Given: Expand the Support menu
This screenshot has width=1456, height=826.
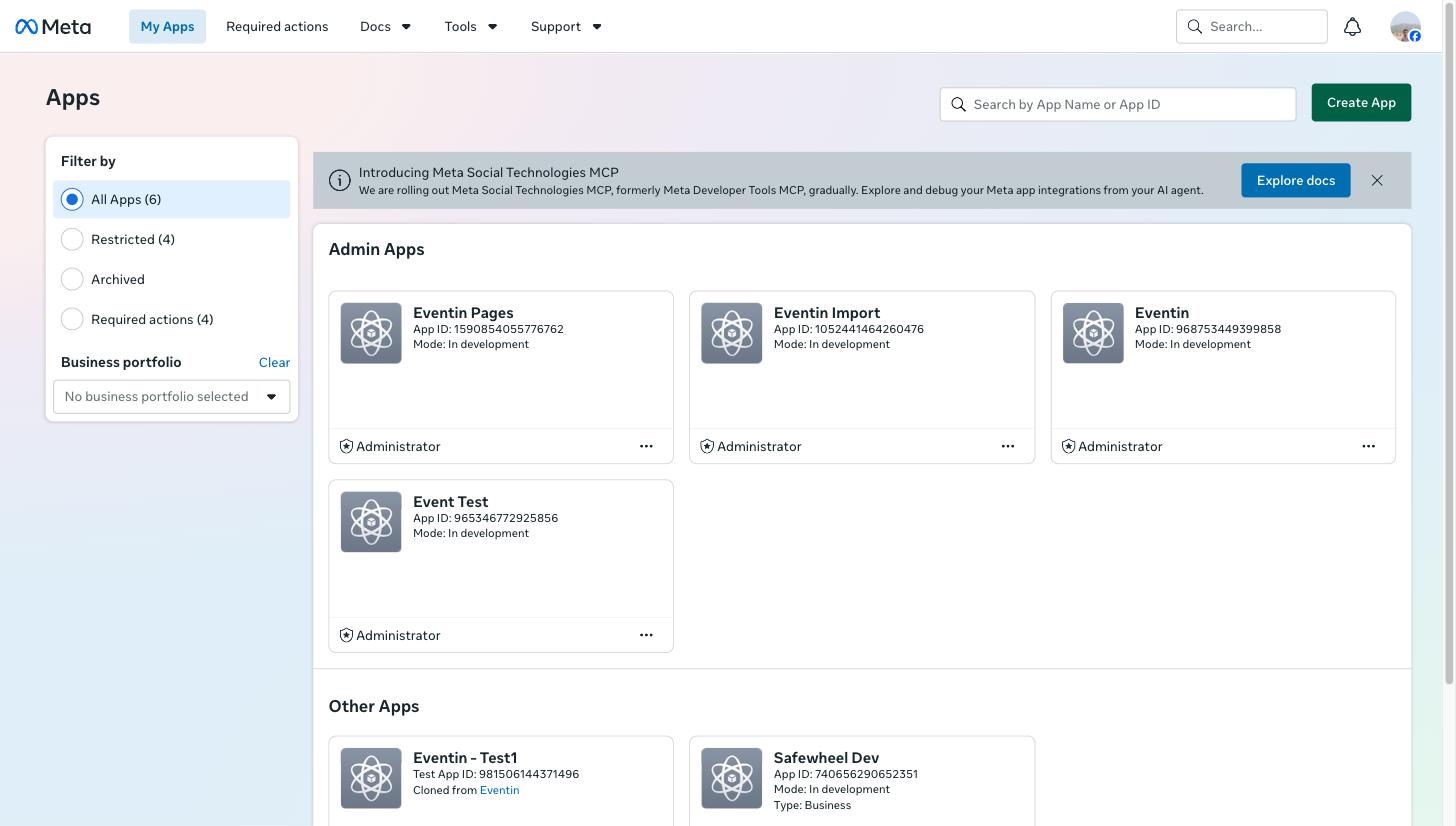Looking at the screenshot, I should [x=567, y=27].
